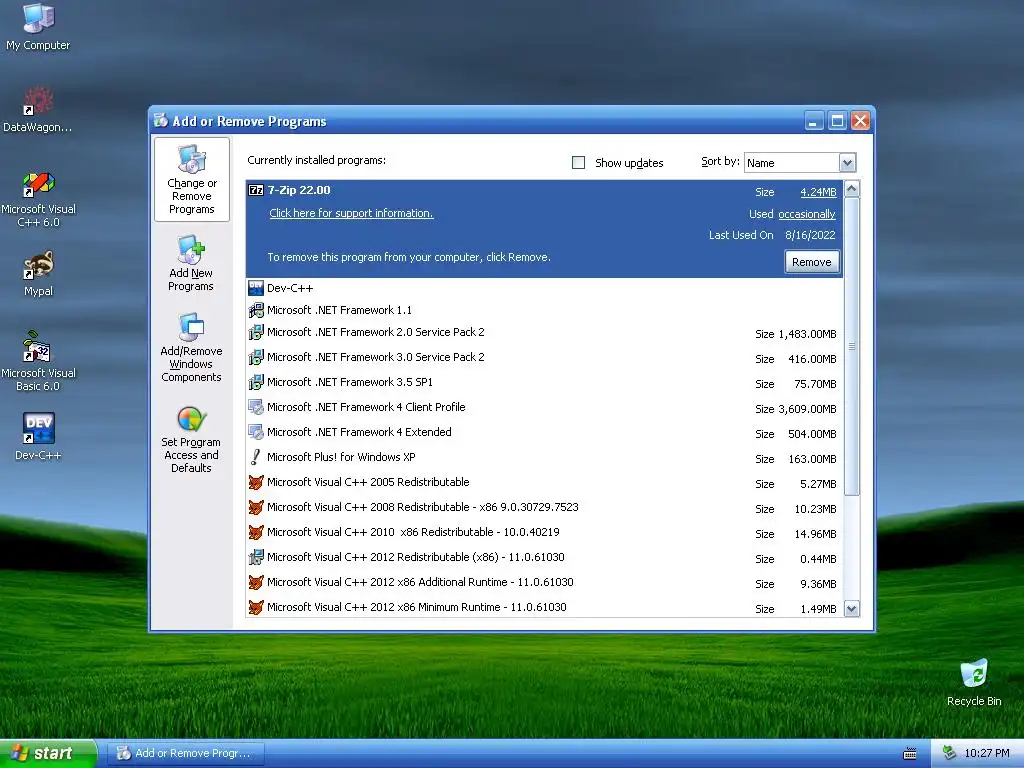Click Visual C++ 2012 Redistributable (x86) icon
The width and height of the screenshot is (1024, 768).
[x=256, y=557]
